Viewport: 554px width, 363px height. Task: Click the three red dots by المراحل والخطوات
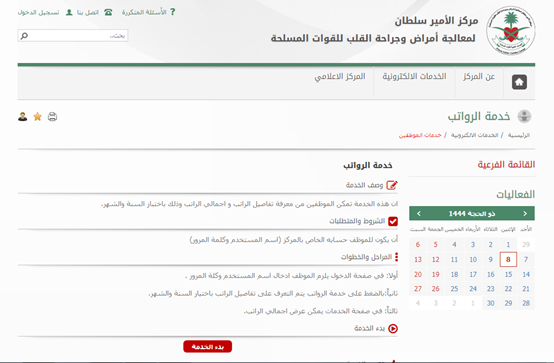coord(396,257)
